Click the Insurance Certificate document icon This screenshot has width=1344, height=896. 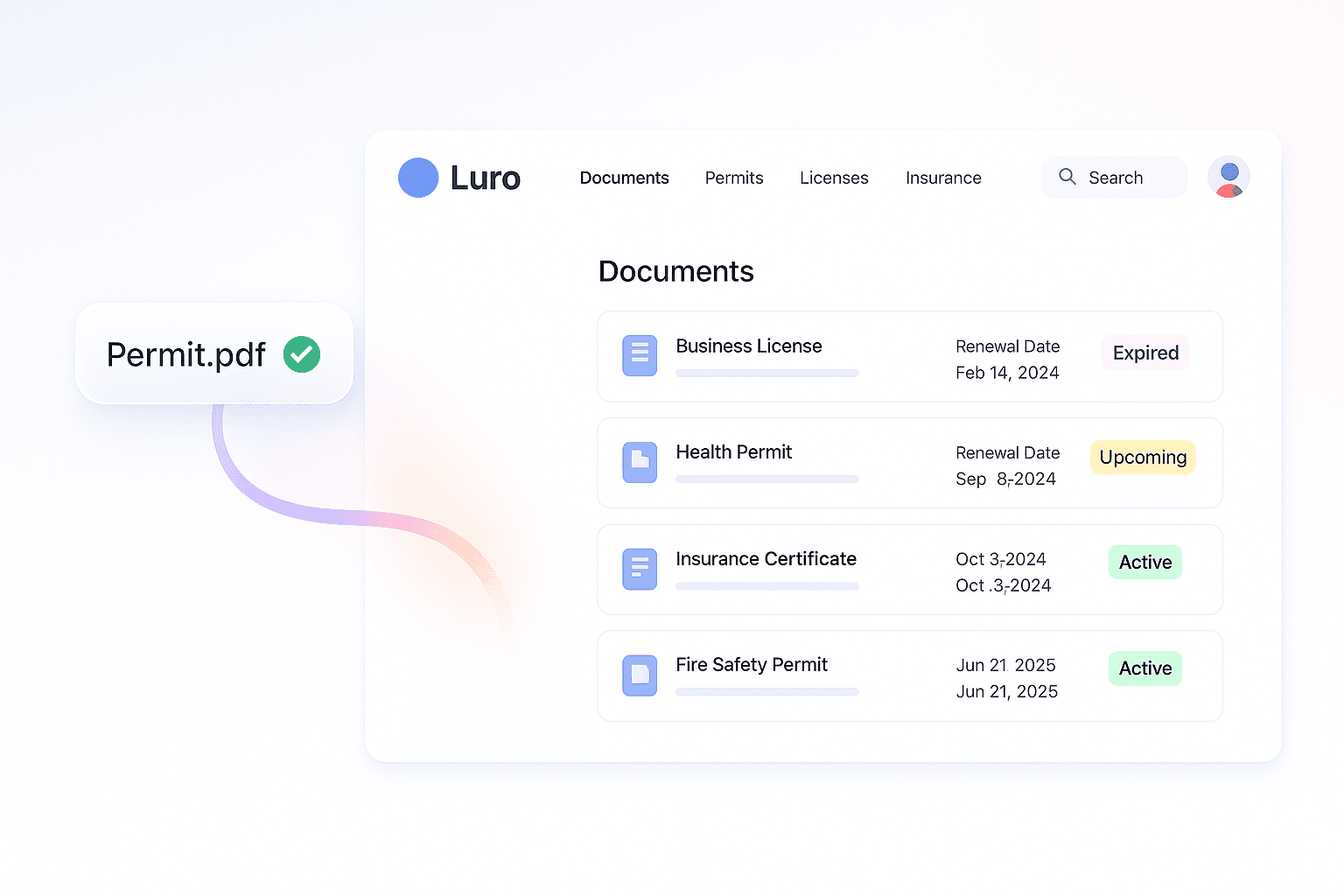click(x=640, y=569)
